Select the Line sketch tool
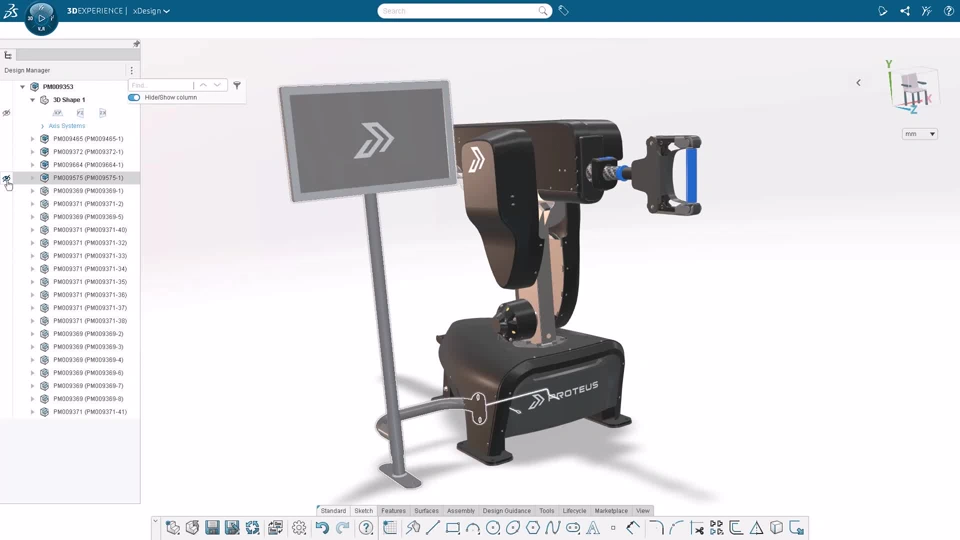 (433, 528)
